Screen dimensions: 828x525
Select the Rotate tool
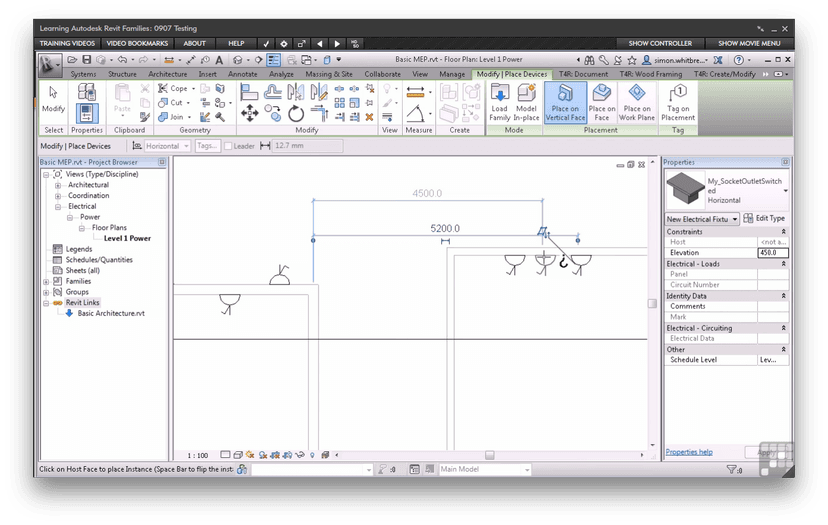tap(296, 113)
